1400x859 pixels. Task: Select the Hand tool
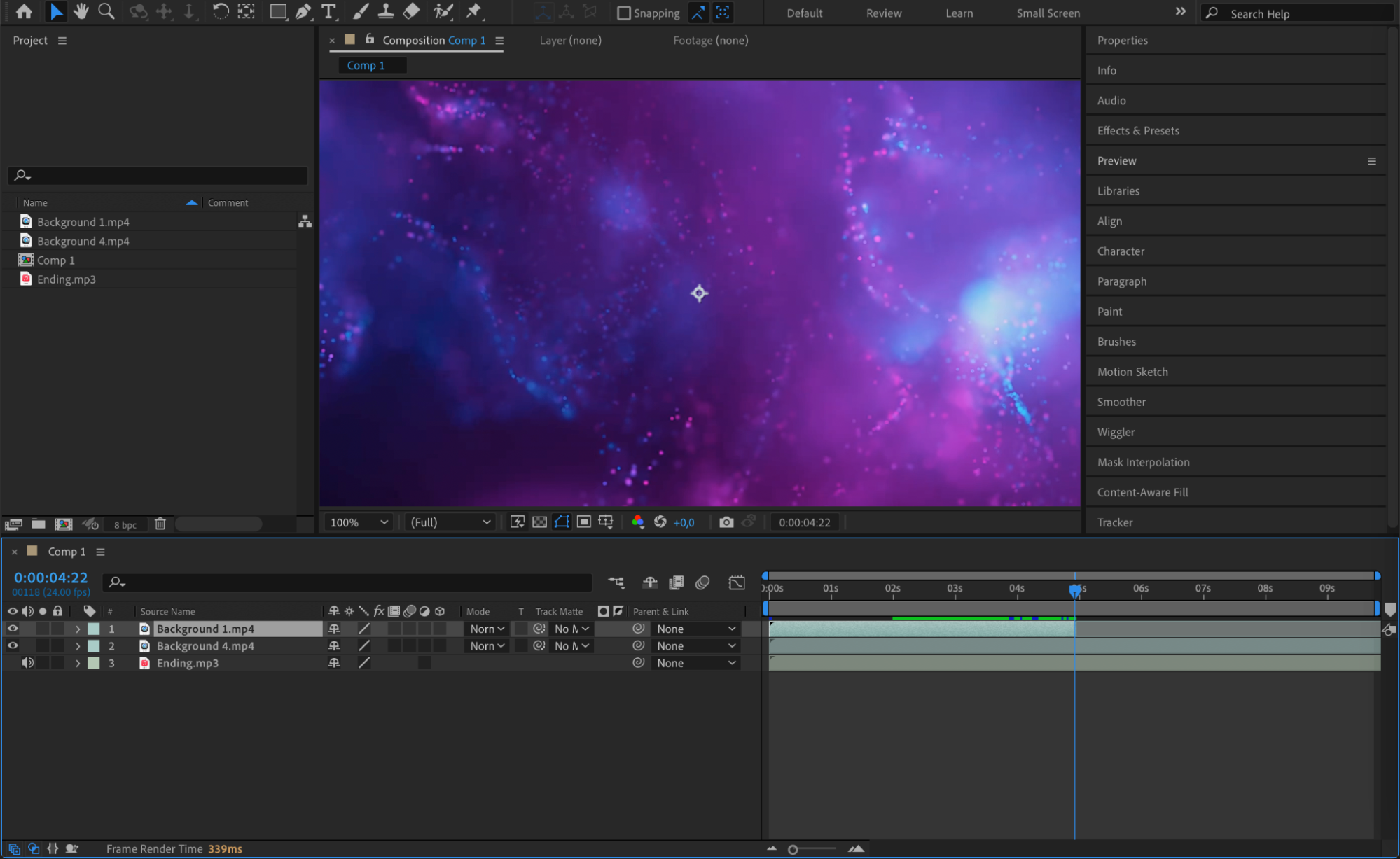[81, 11]
